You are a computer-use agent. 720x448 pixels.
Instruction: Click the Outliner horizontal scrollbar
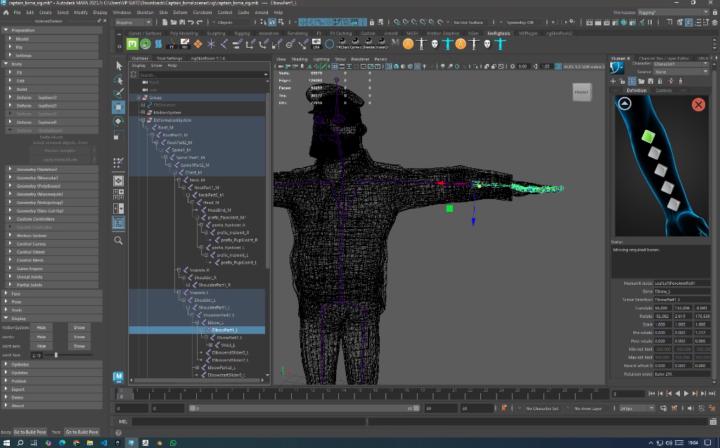click(x=198, y=380)
